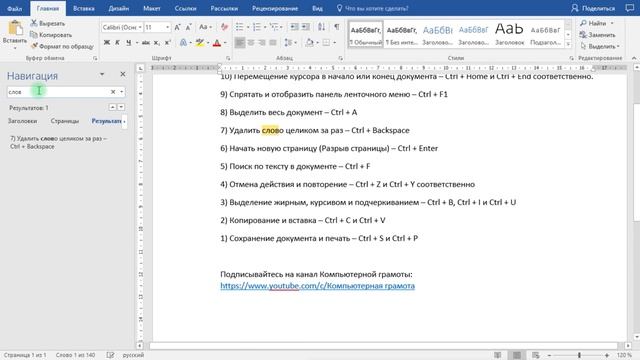
Task: Switch to Web Layout view in the status bar
Action: click(x=536, y=355)
